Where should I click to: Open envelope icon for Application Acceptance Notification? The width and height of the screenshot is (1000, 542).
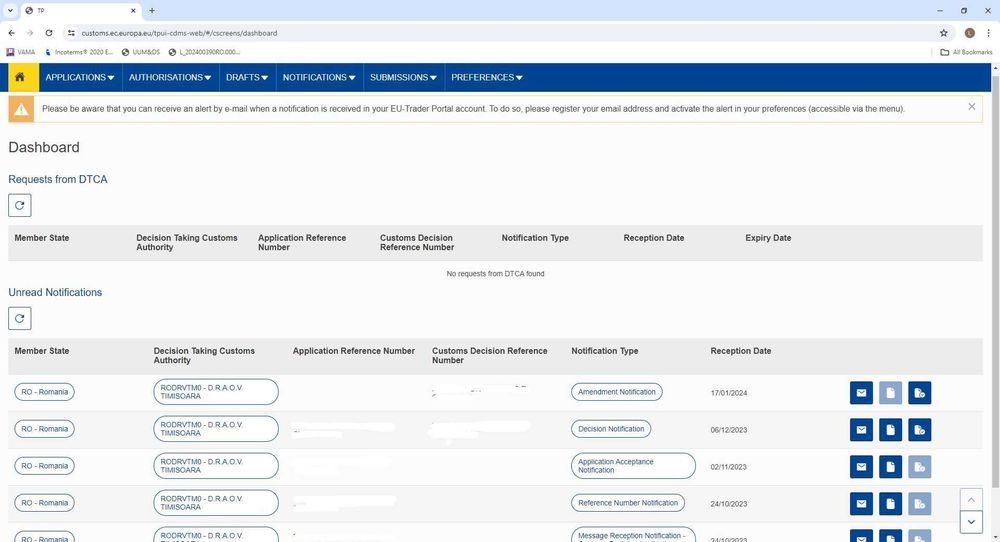[x=861, y=467]
